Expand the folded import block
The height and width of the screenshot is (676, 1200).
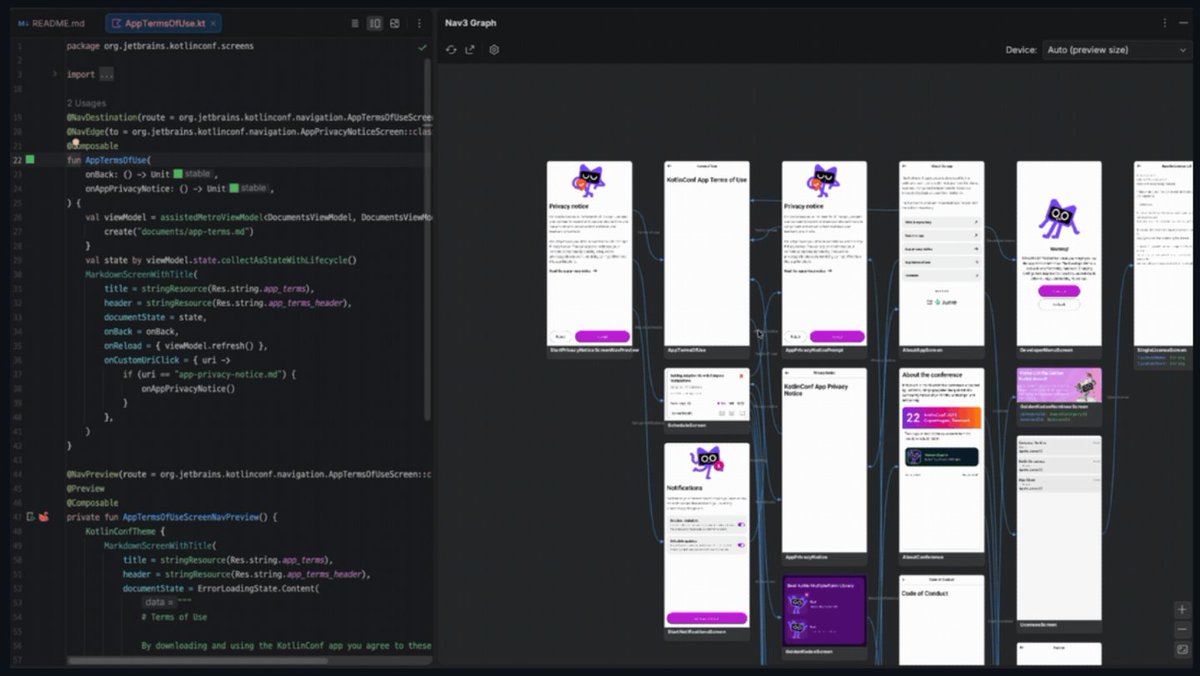pos(55,74)
